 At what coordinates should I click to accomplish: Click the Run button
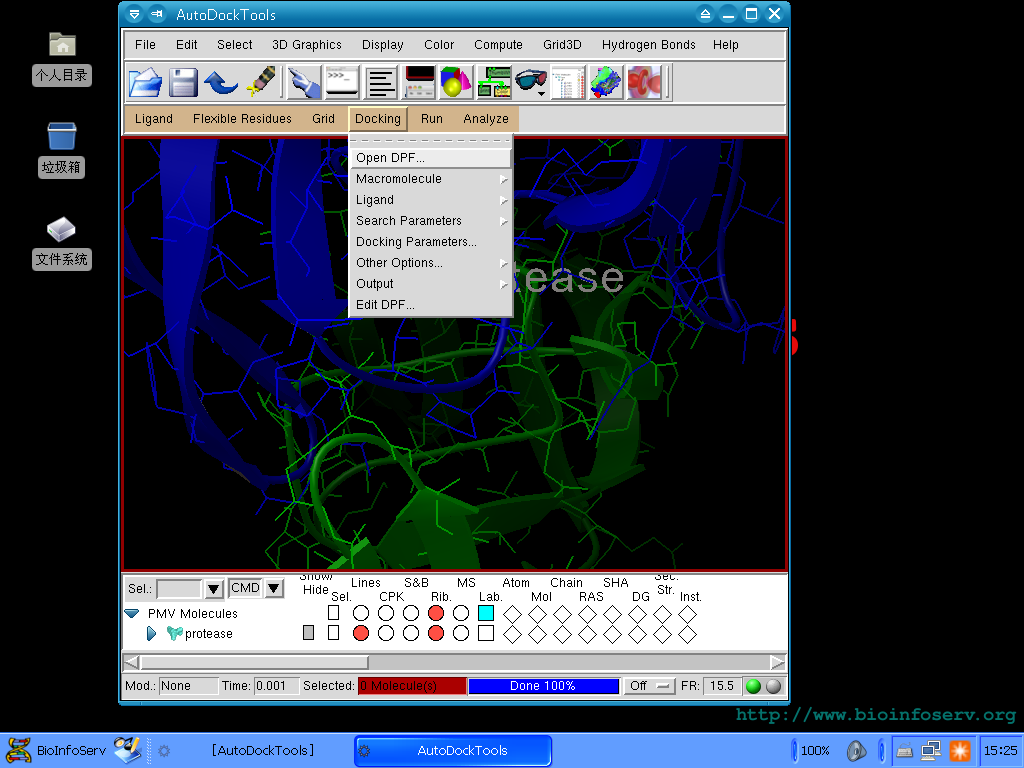pyautogui.click(x=432, y=119)
